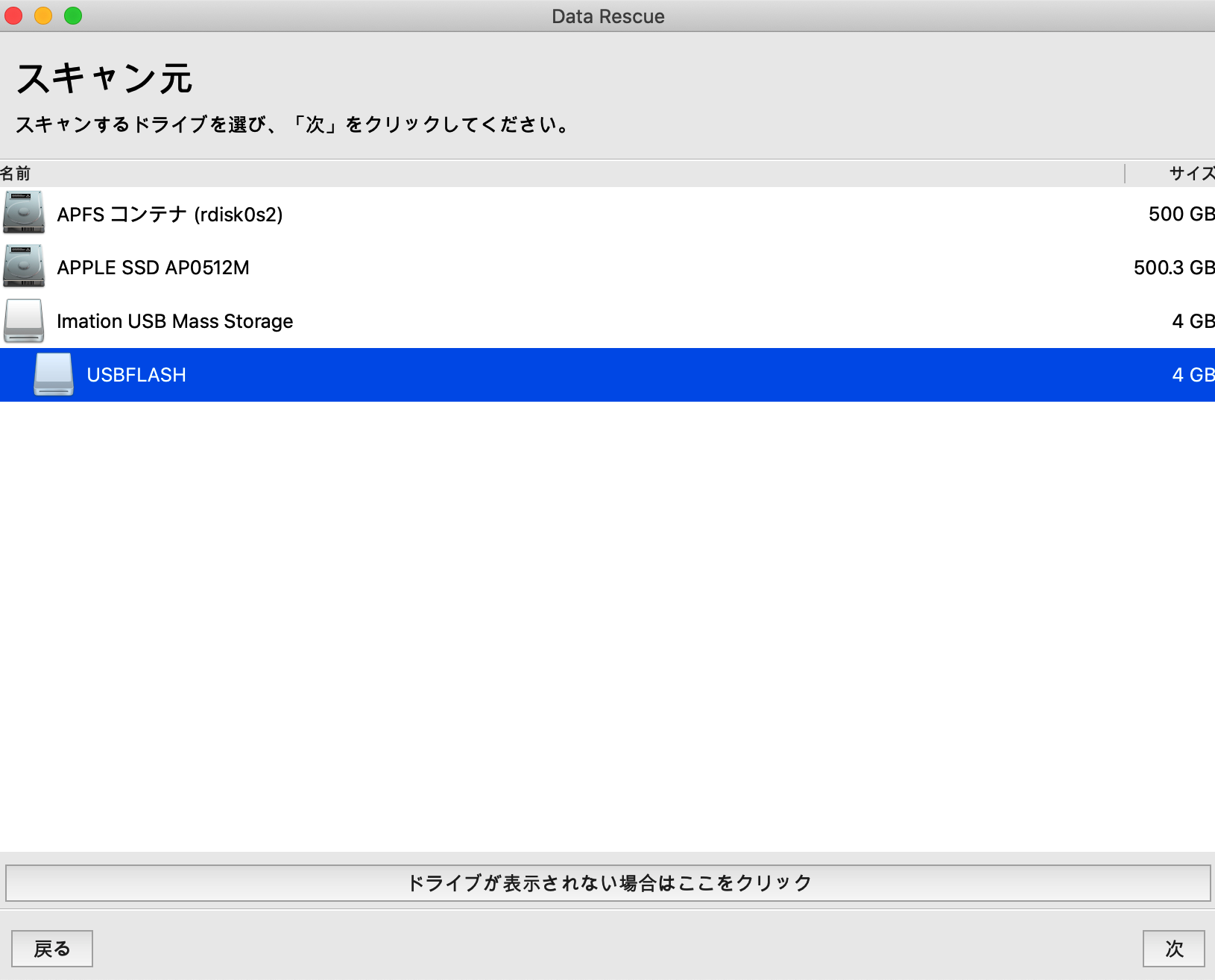Minimize the window with the yellow button
Screen dimensions: 1215x980
[43, 16]
